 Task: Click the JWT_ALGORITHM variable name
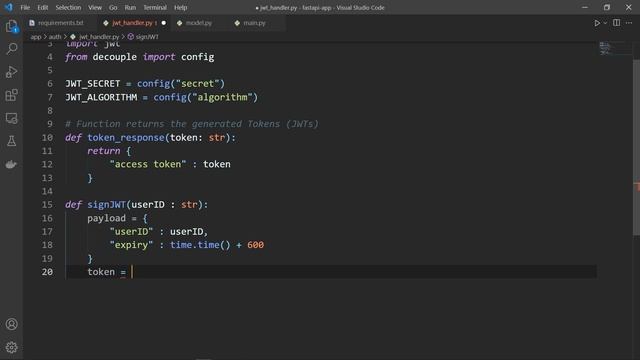tap(101, 98)
